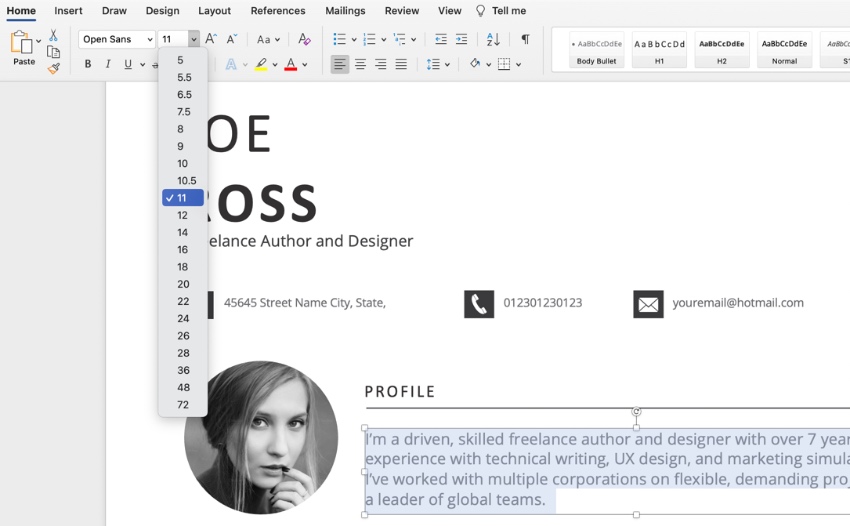
Task: Open font color dropdown arrow
Action: point(305,65)
